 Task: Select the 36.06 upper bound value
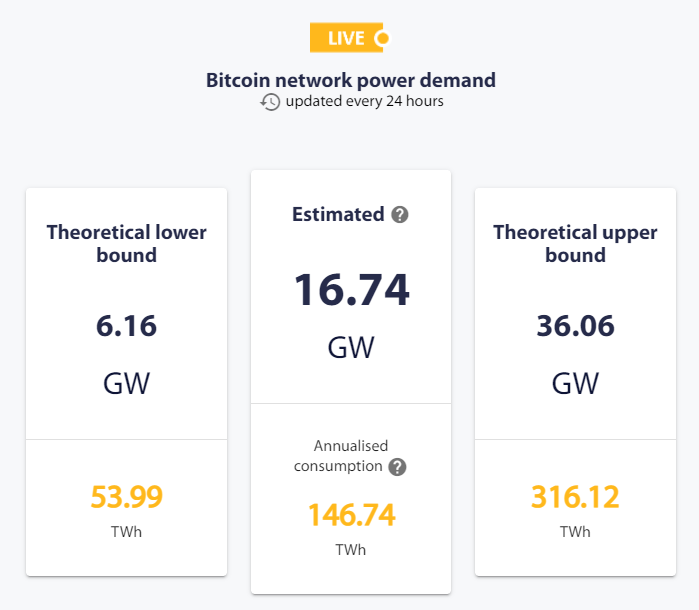(x=576, y=326)
